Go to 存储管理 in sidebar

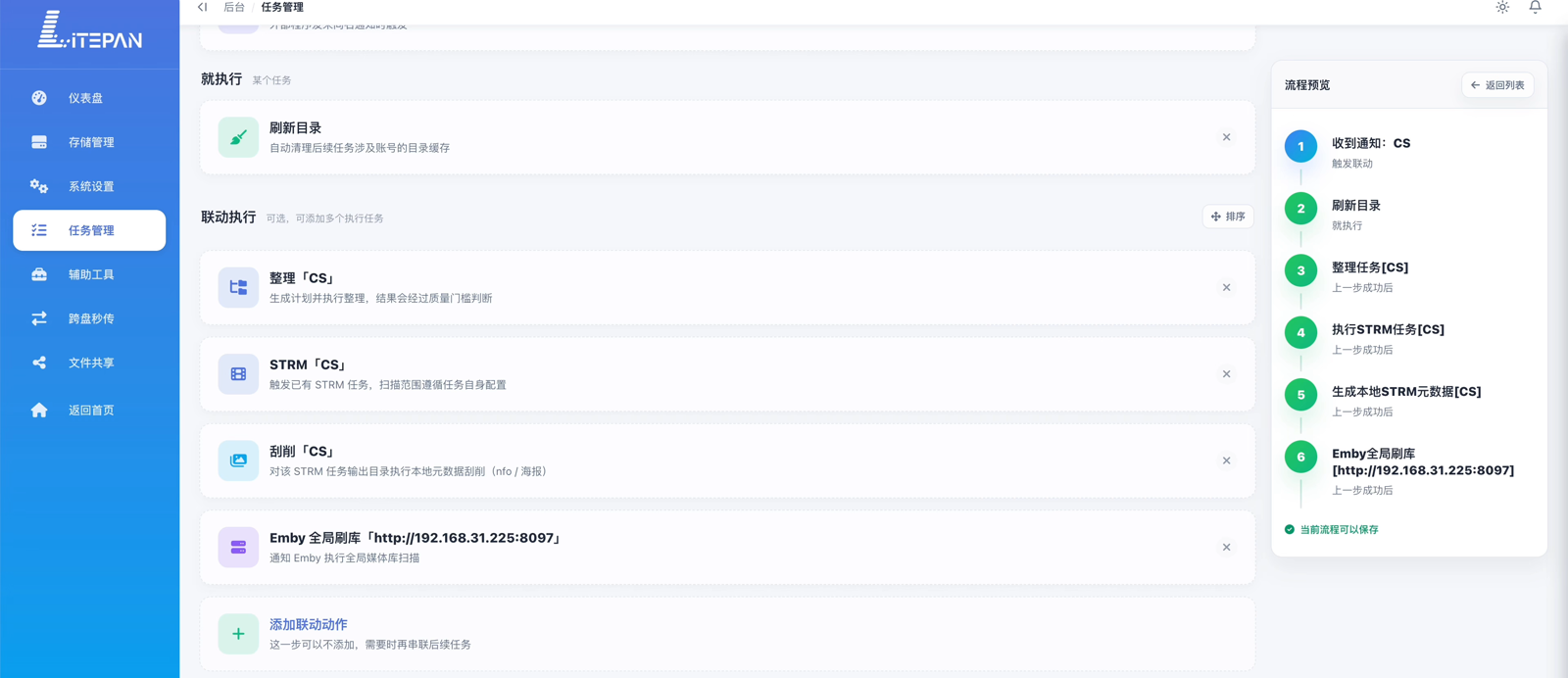pos(89,142)
